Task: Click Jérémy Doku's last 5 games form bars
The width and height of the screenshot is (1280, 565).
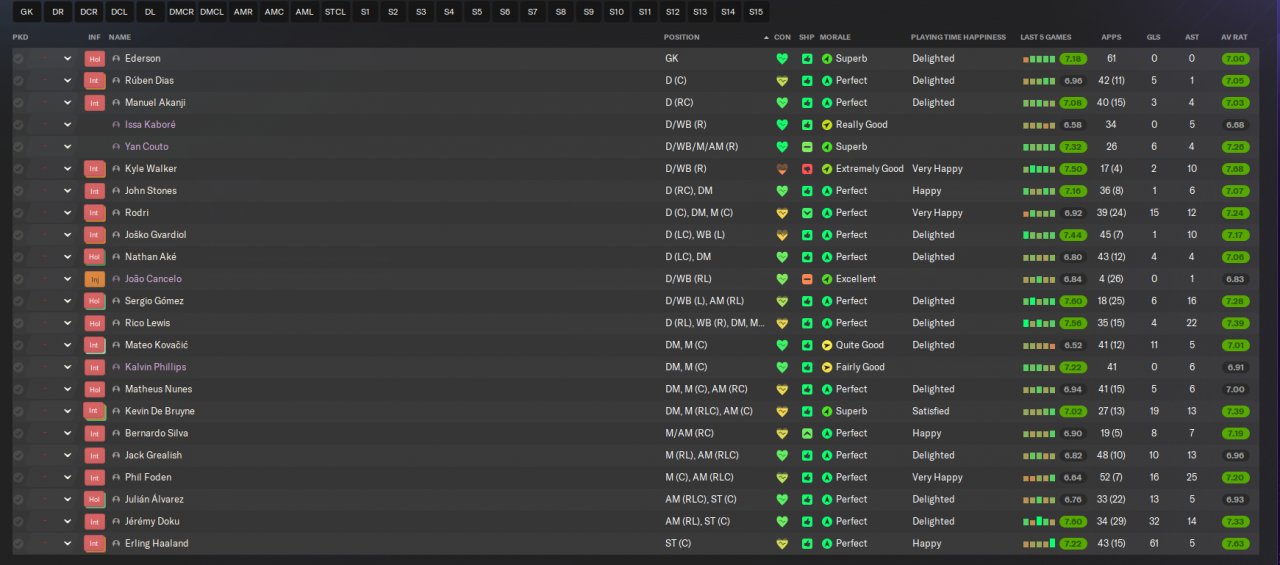Action: (x=1039, y=521)
